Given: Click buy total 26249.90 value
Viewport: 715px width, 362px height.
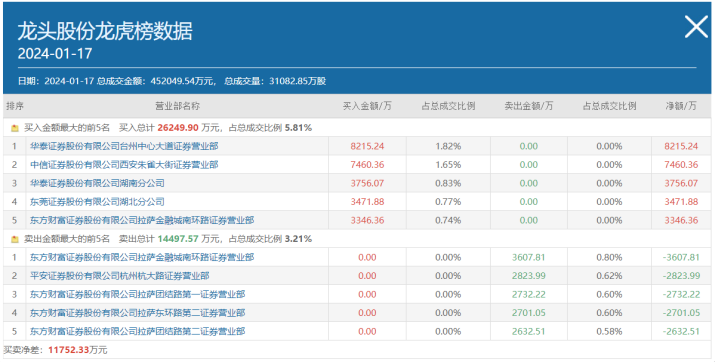Looking at the screenshot, I should click(178, 128).
